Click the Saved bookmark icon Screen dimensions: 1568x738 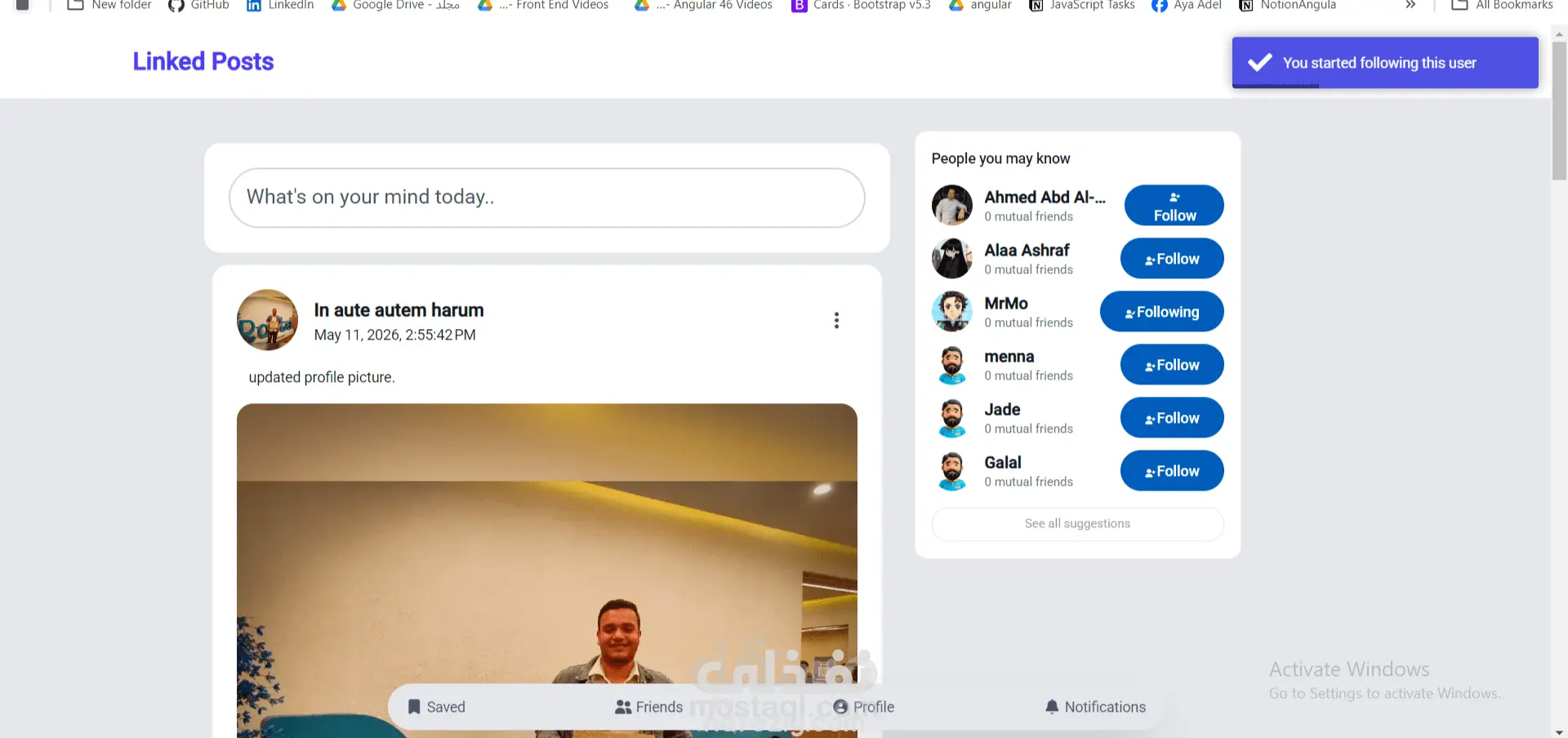tap(414, 707)
